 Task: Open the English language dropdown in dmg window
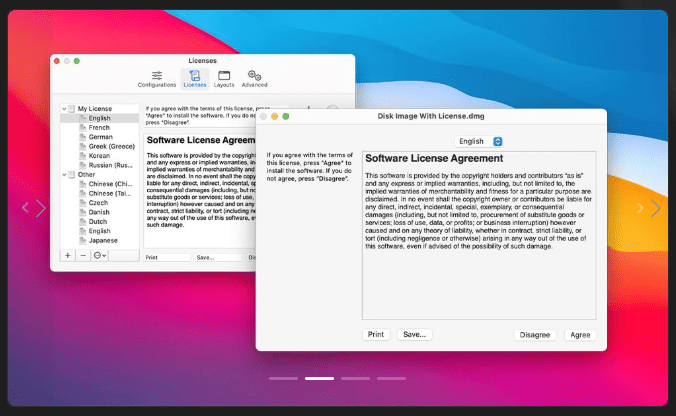(x=479, y=141)
